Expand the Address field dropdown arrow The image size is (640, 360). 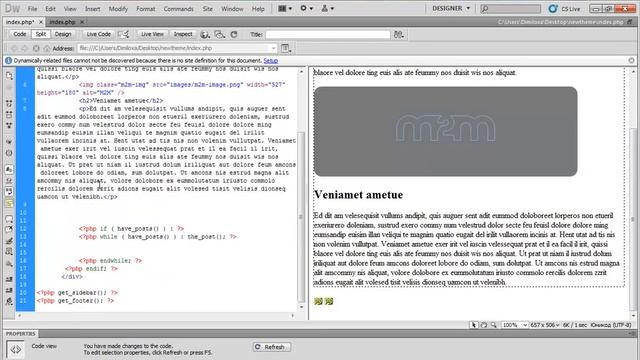273,48
